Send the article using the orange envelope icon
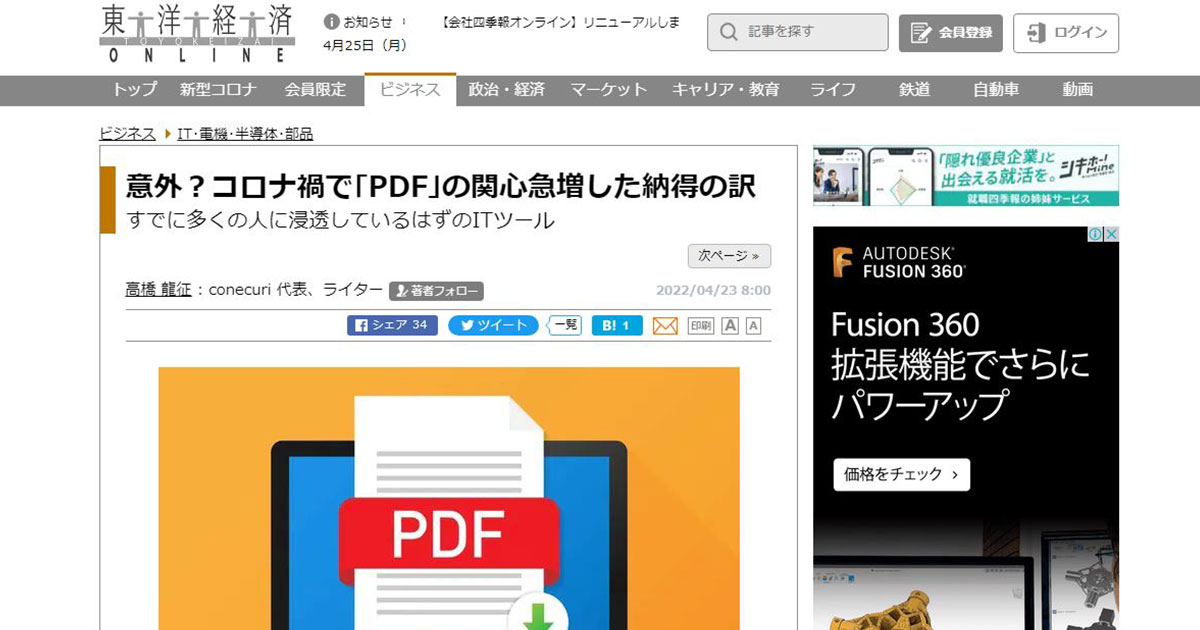1200x630 pixels. pyautogui.click(x=665, y=326)
